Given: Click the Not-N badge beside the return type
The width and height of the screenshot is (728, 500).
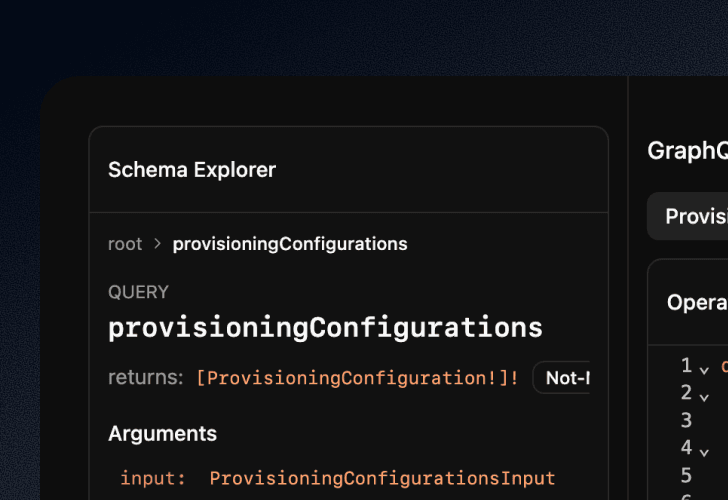Looking at the screenshot, I should click(x=562, y=378).
